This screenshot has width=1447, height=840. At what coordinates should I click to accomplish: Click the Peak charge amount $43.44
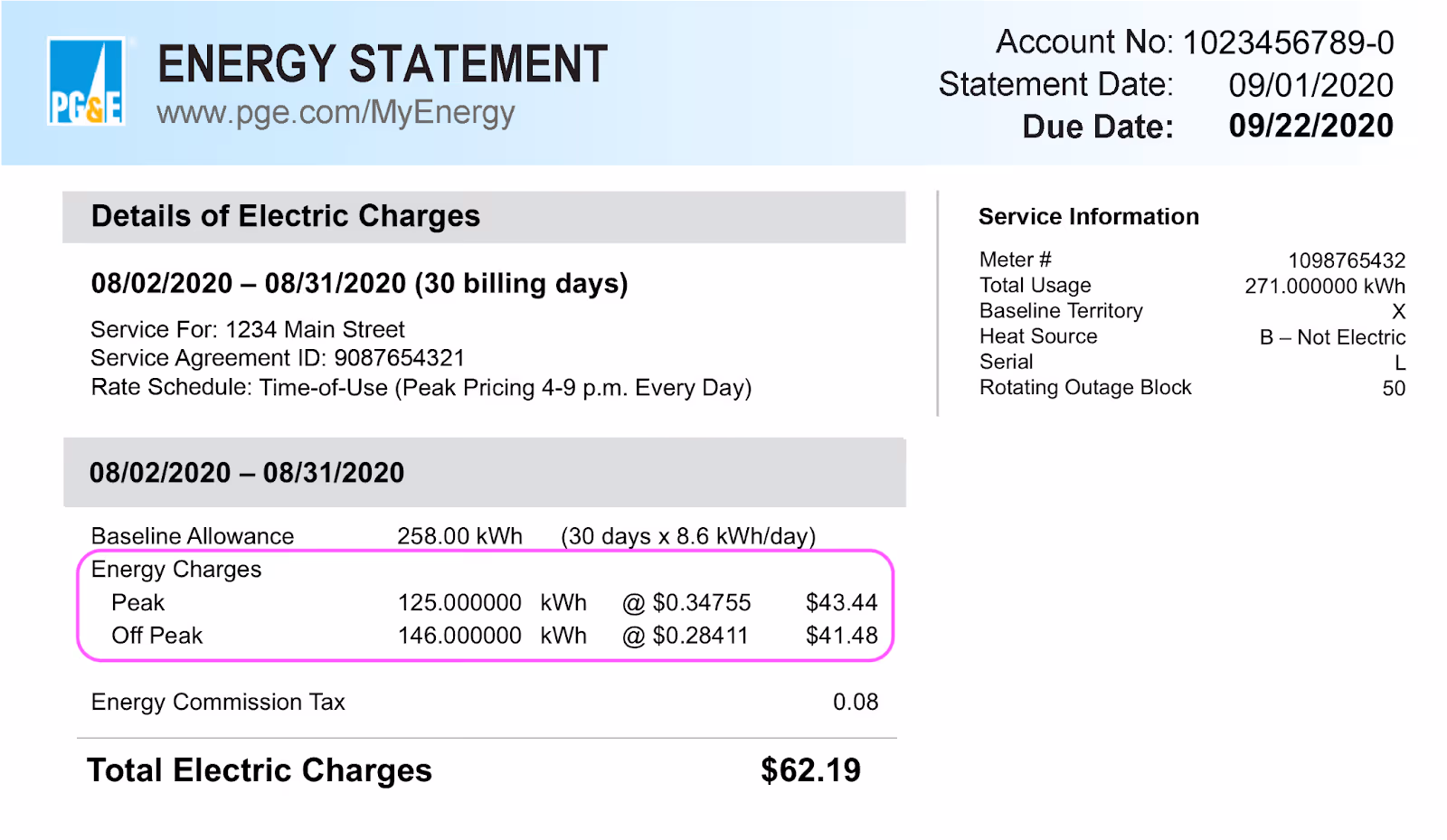click(841, 602)
